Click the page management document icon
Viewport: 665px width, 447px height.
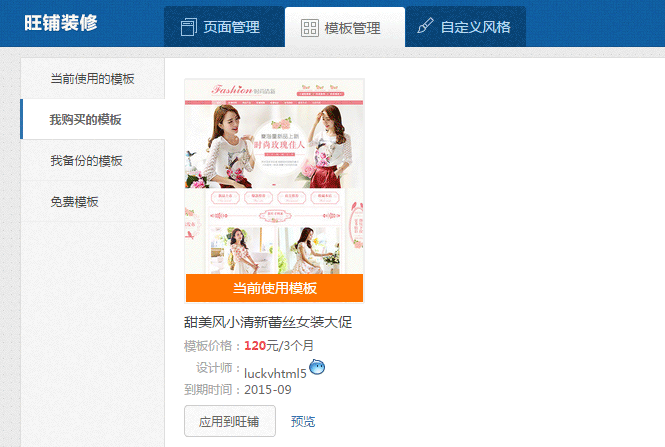[x=188, y=27]
